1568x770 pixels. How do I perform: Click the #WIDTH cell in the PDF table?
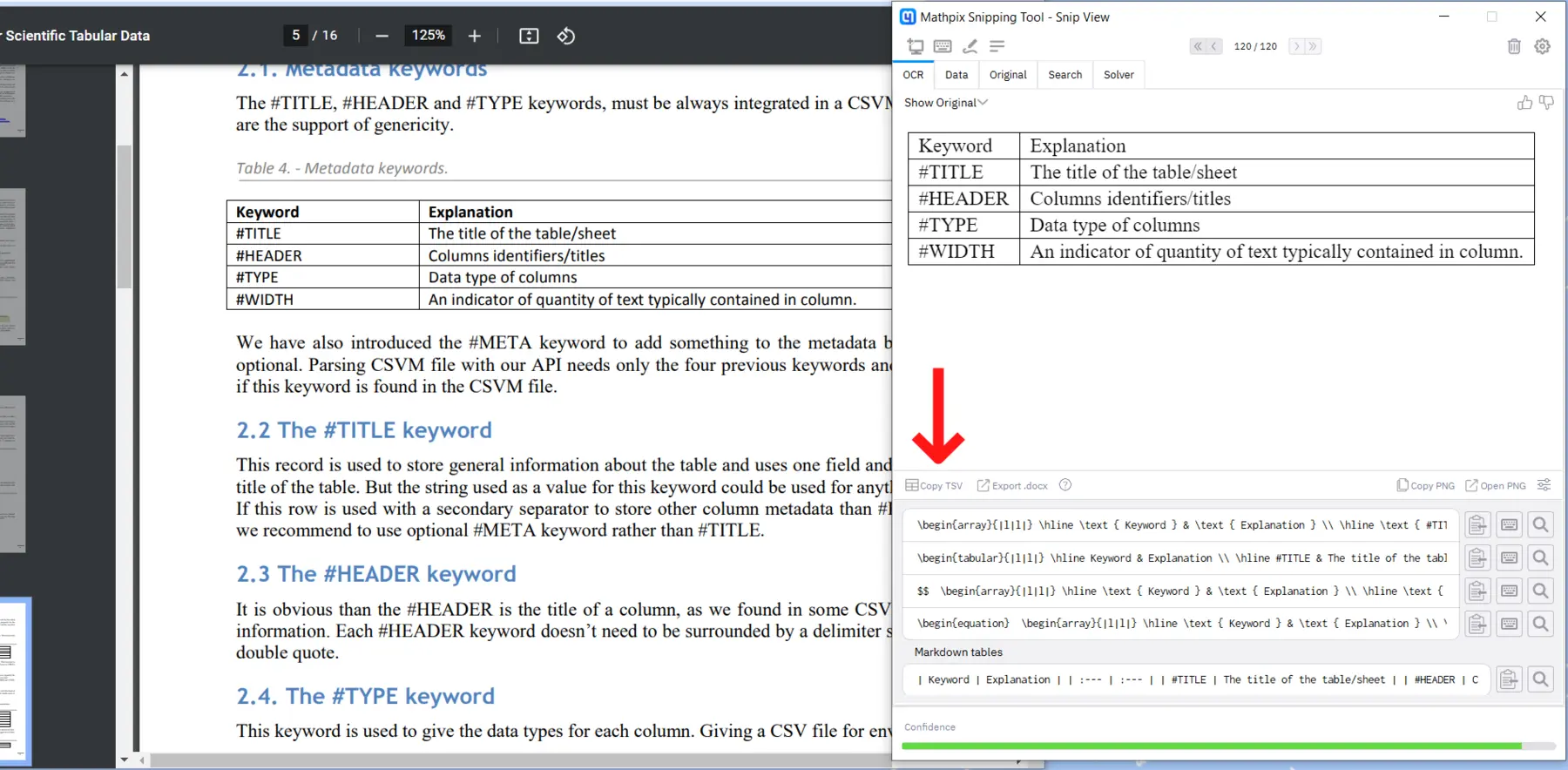click(x=323, y=300)
